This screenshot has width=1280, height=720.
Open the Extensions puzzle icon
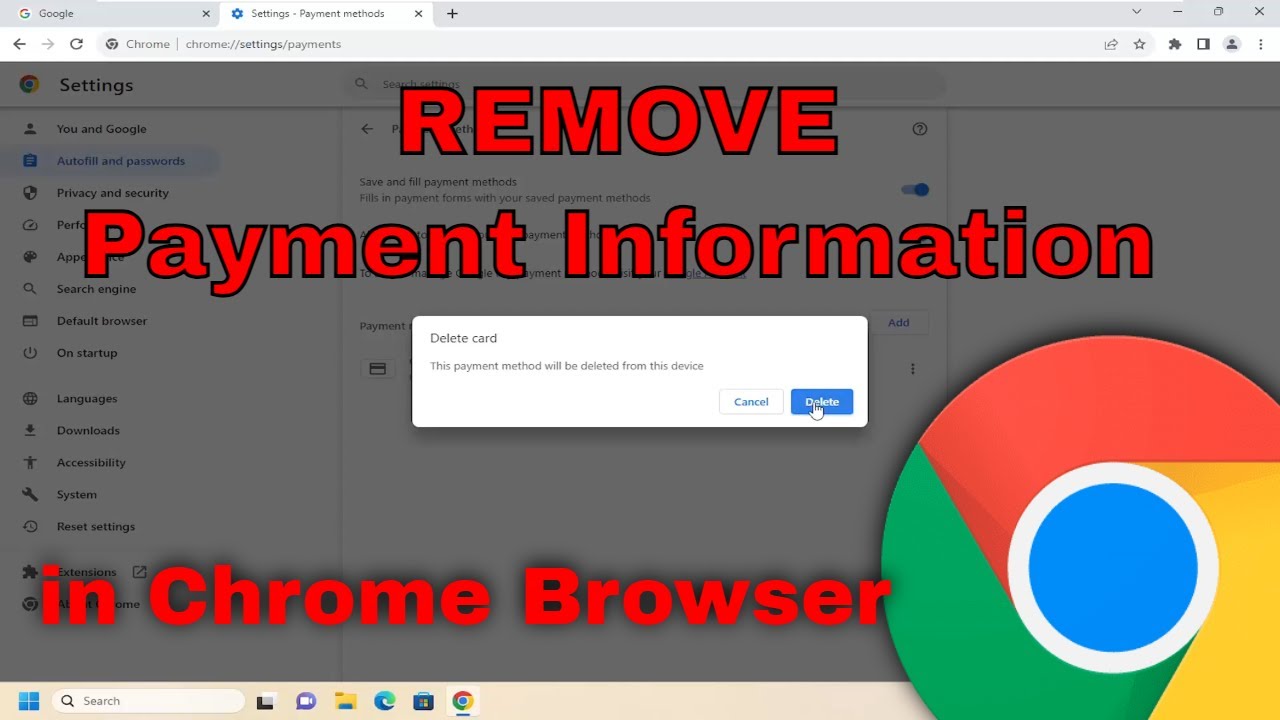coord(1175,44)
